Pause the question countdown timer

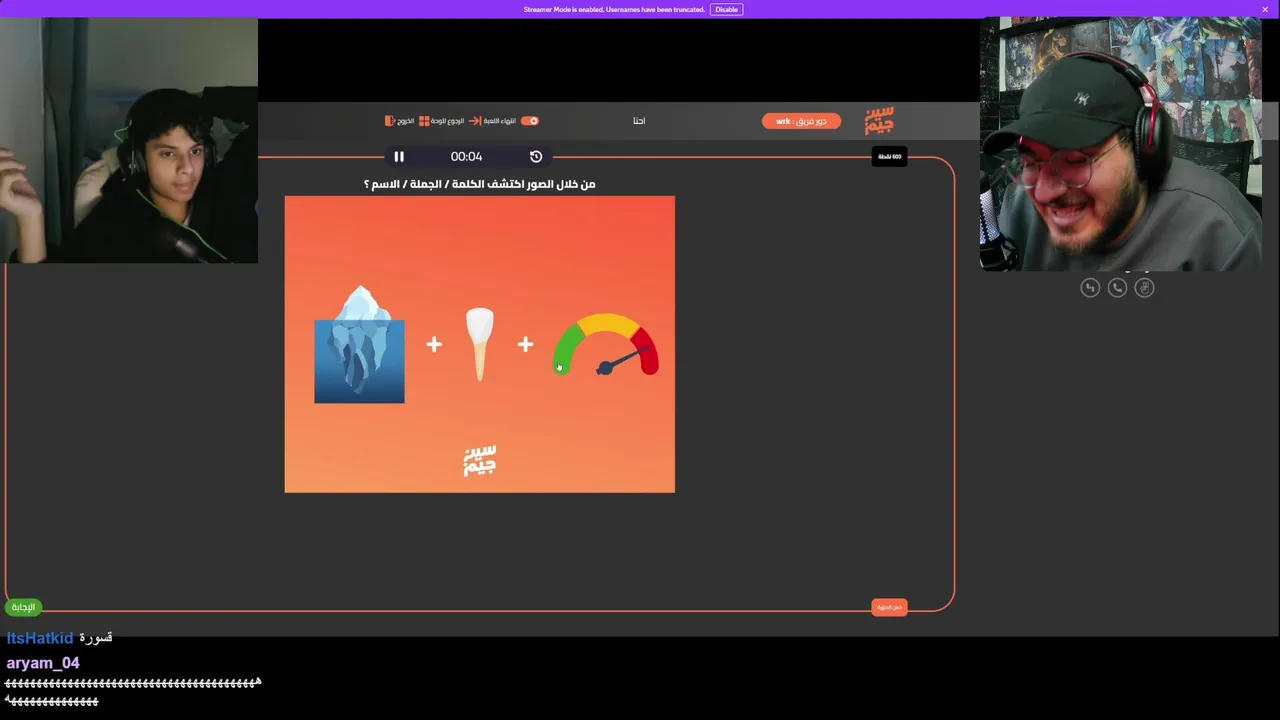tap(399, 157)
